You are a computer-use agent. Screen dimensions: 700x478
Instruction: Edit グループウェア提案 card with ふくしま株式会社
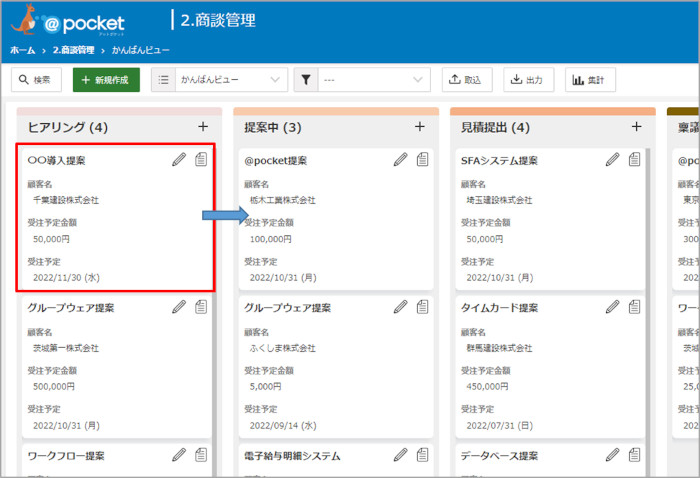coord(400,307)
